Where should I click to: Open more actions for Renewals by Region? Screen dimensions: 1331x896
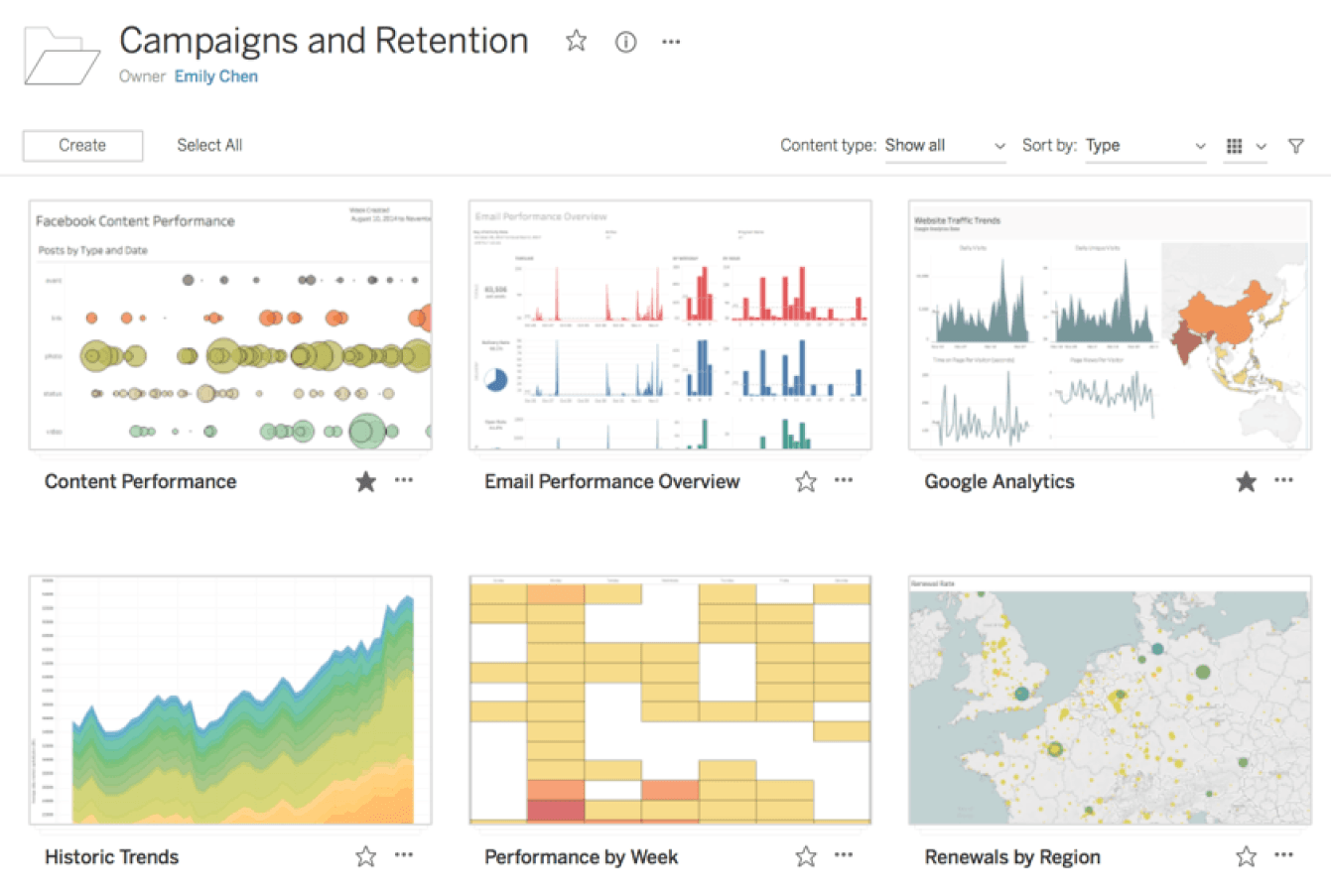coord(1283,855)
